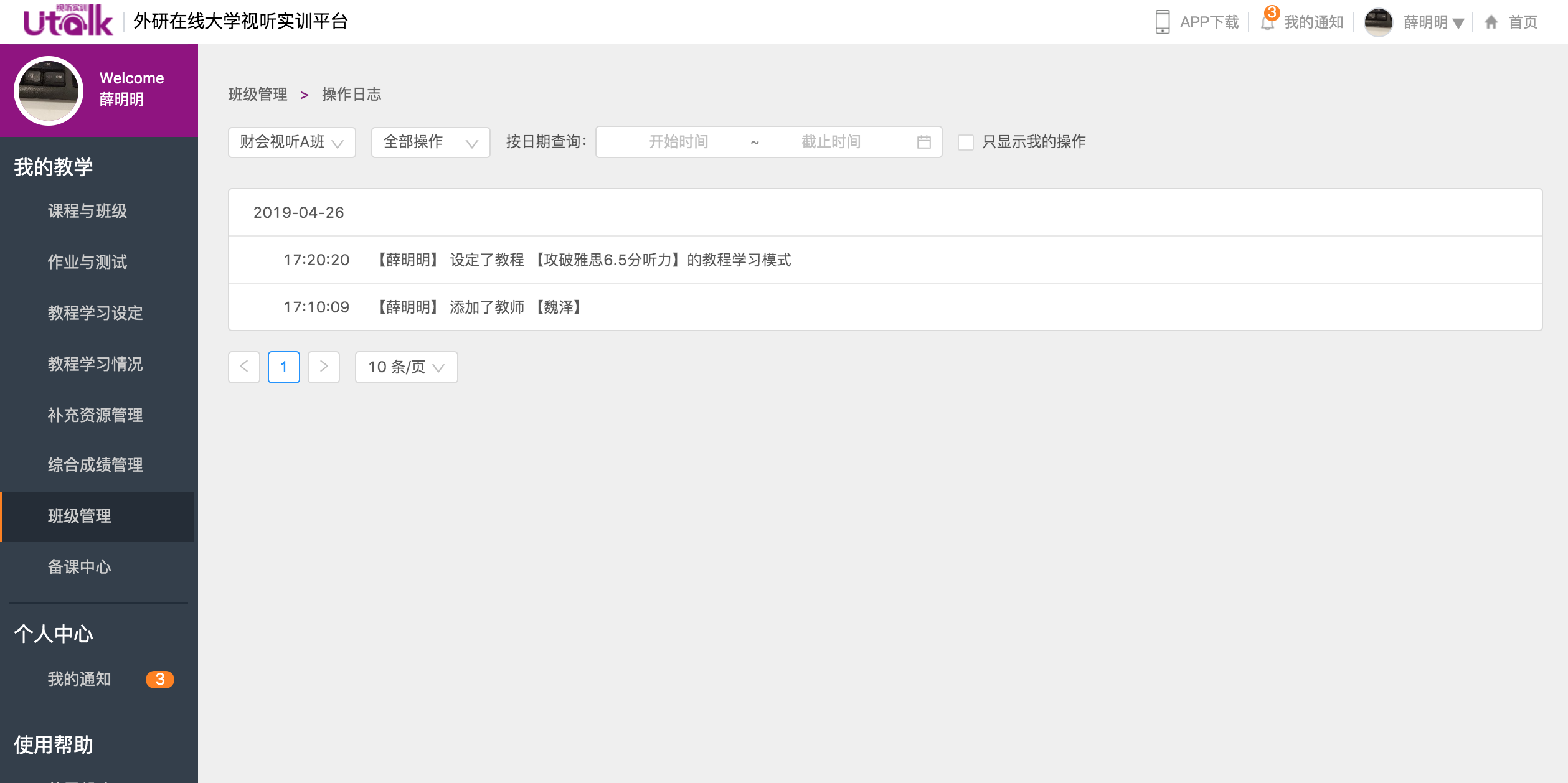Click the small user avatar in header
Image resolution: width=1568 pixels, height=783 pixels.
[1378, 22]
